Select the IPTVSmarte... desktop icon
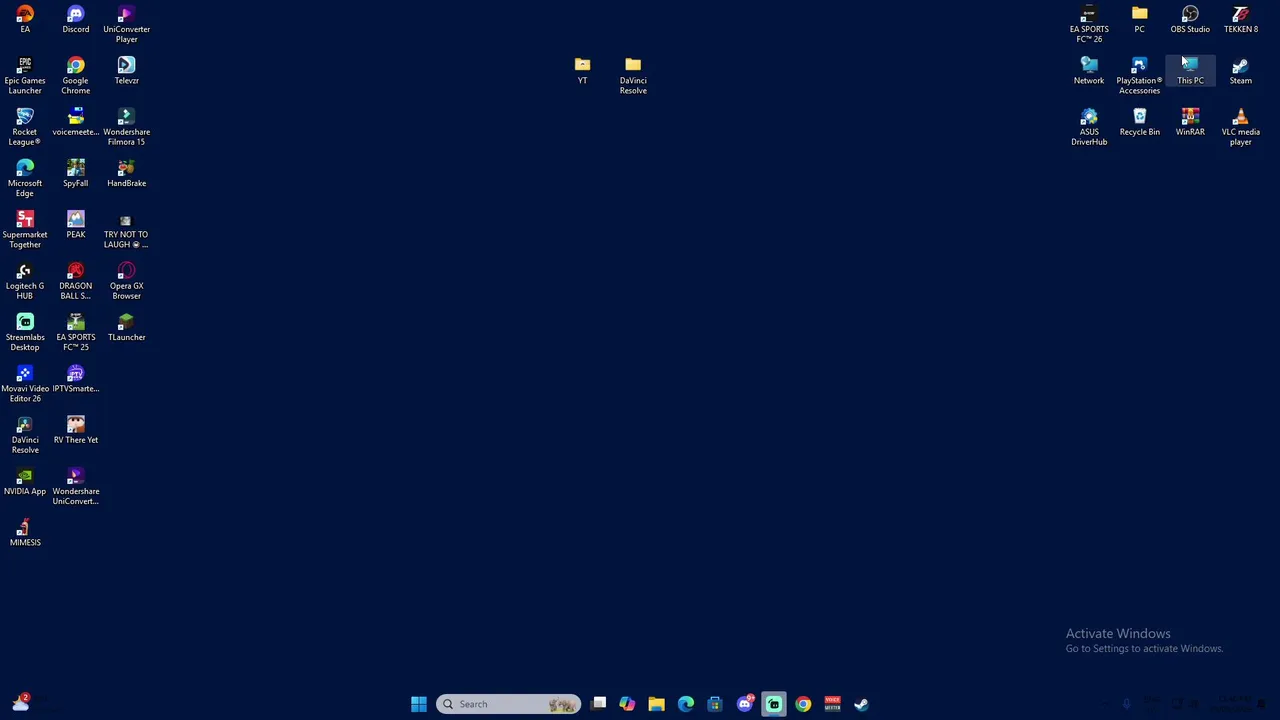Viewport: 1280px width, 720px height. [x=75, y=379]
